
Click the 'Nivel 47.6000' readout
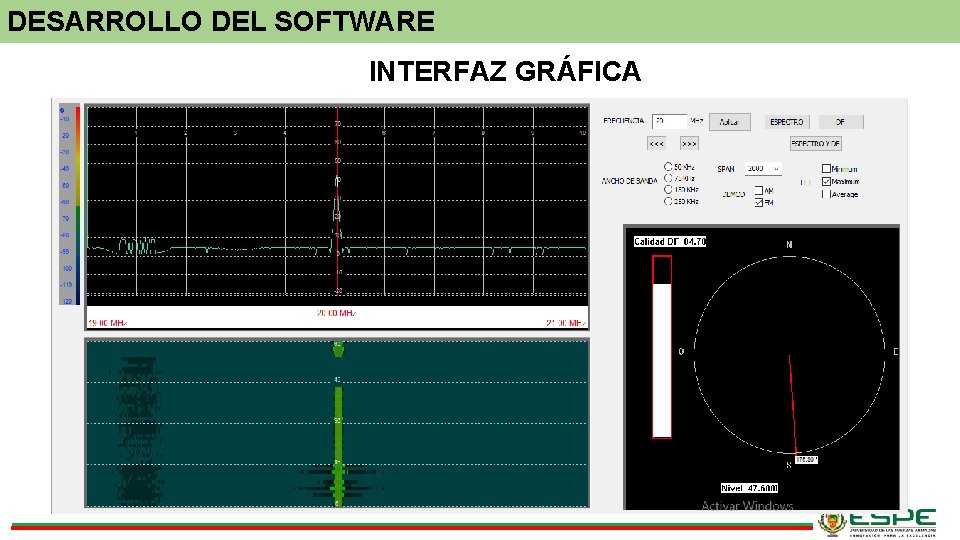point(749,488)
